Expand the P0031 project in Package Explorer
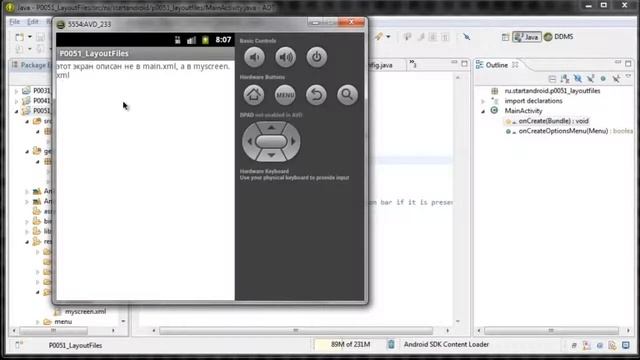 [x=16, y=91]
